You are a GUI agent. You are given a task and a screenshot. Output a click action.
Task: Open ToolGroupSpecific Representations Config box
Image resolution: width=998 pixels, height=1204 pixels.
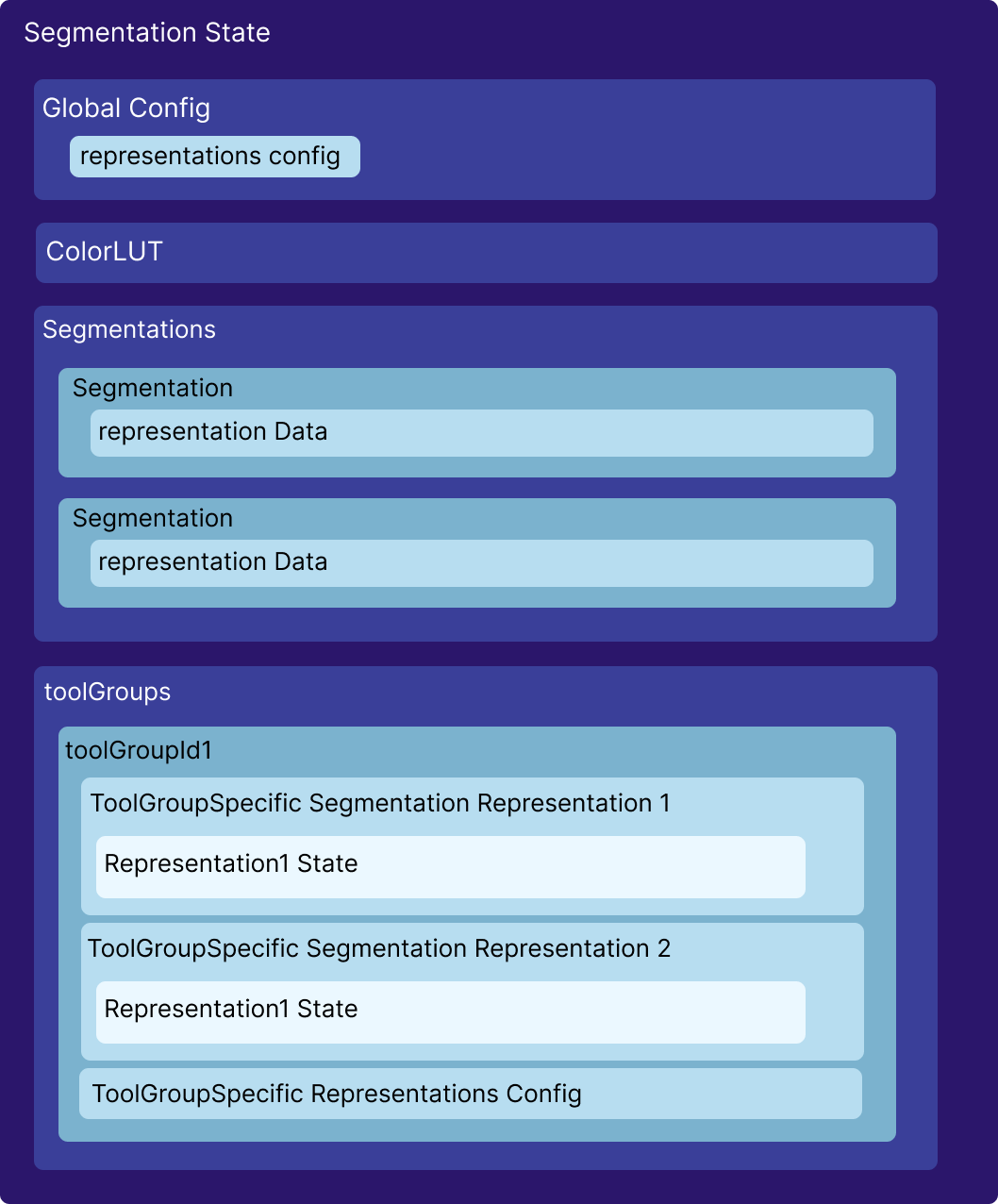coord(470,1094)
